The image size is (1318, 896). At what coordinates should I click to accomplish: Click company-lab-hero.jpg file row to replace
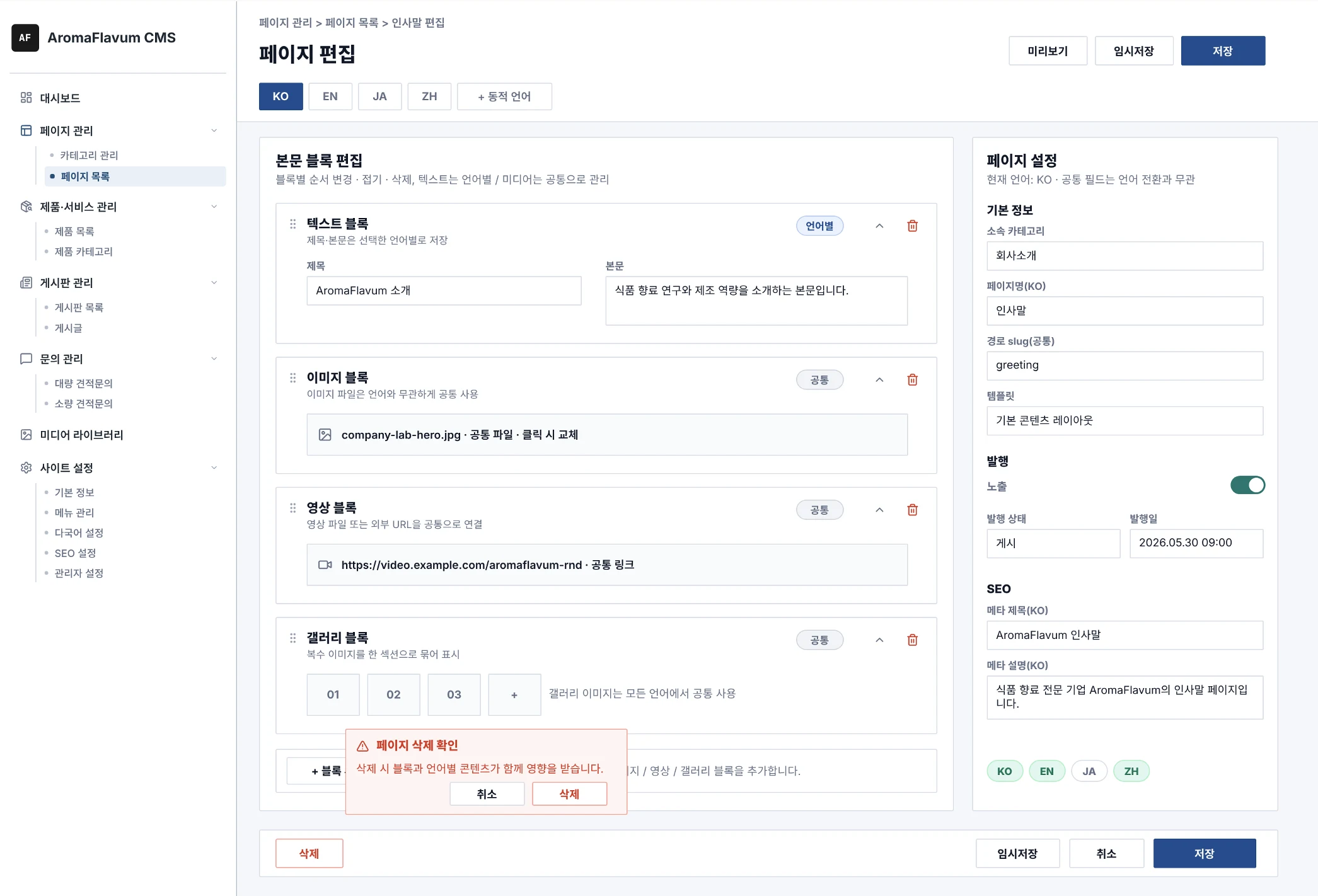click(x=607, y=435)
